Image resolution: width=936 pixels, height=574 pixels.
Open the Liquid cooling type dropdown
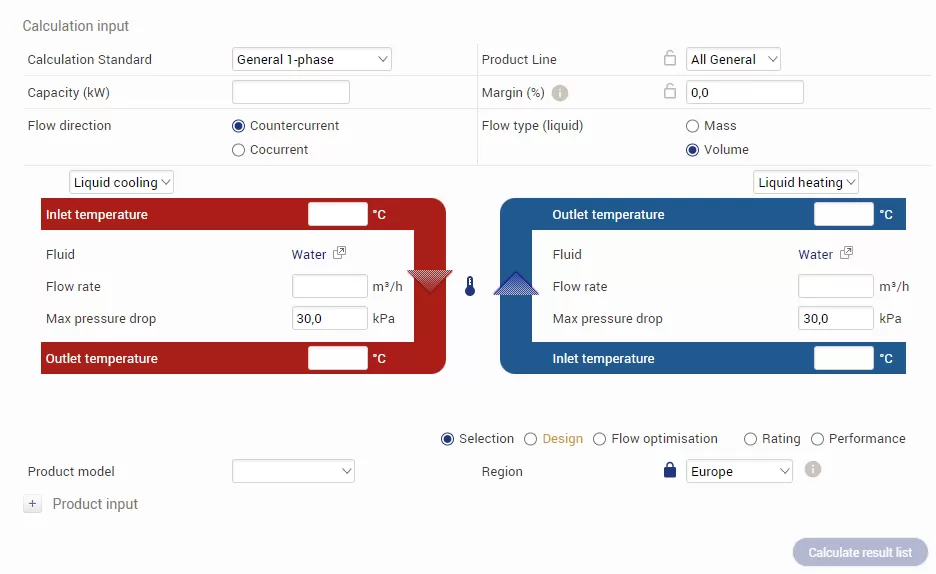coord(122,182)
